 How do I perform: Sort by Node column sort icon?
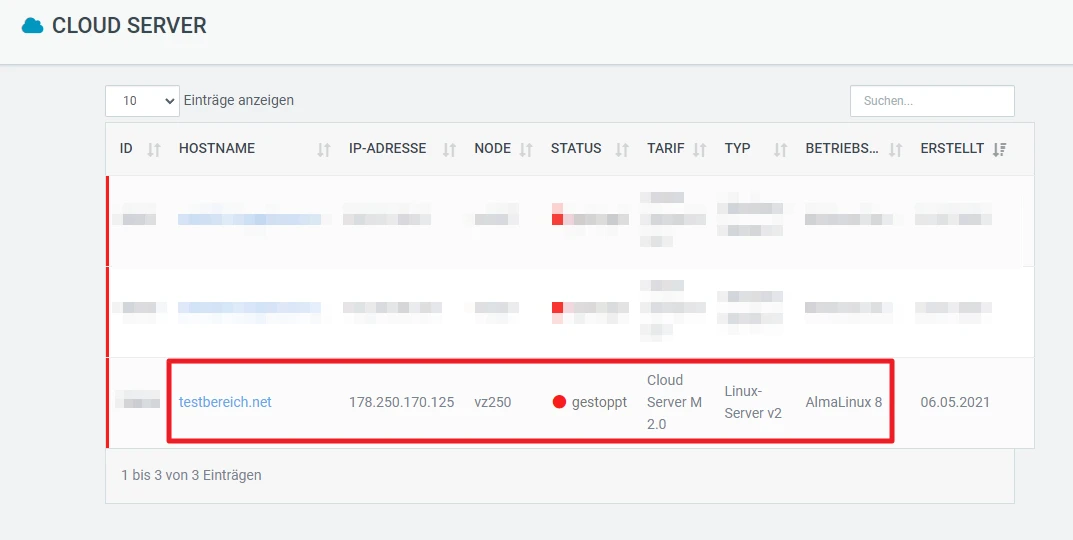pyautogui.click(x=526, y=149)
